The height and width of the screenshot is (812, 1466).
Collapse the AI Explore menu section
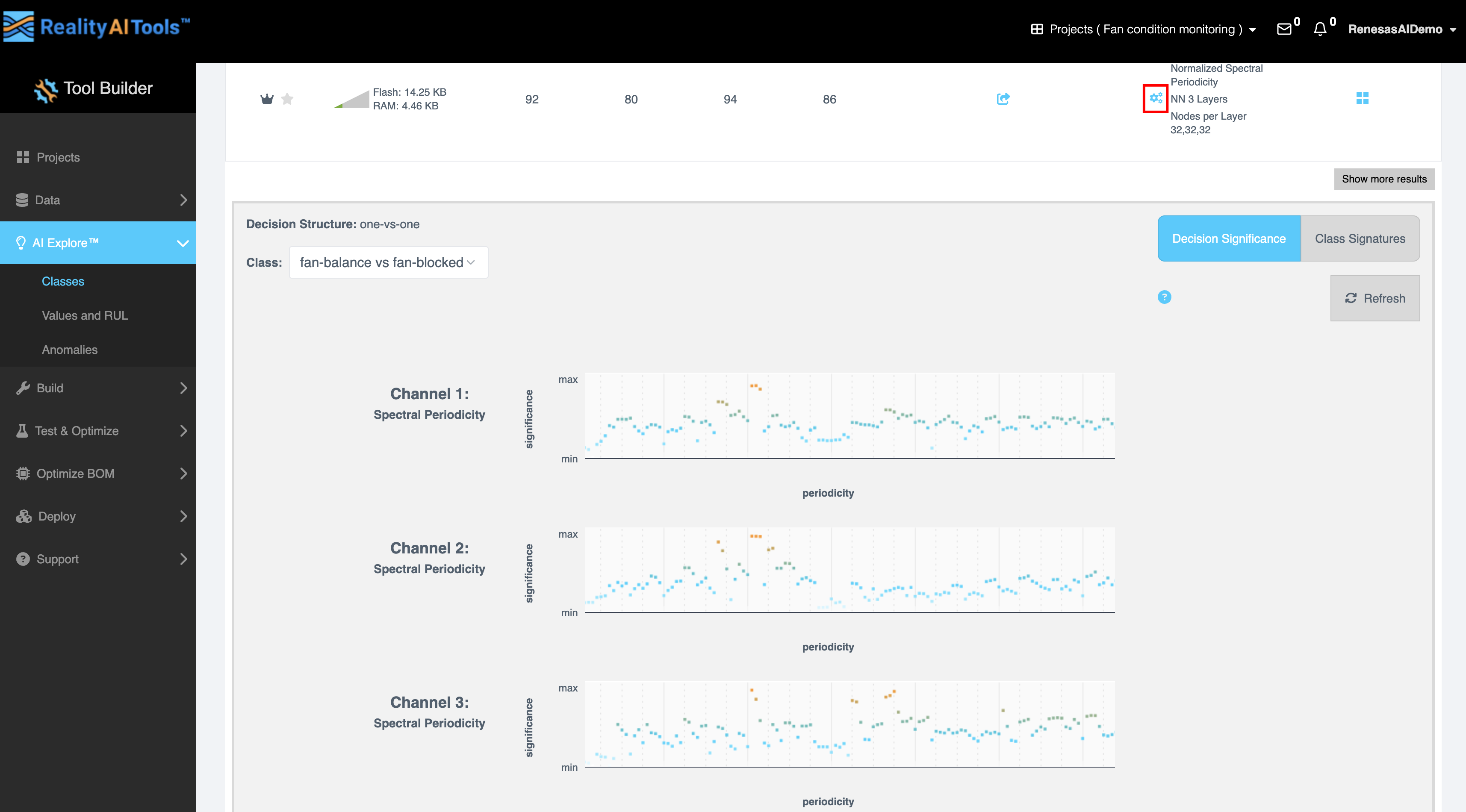coord(182,243)
